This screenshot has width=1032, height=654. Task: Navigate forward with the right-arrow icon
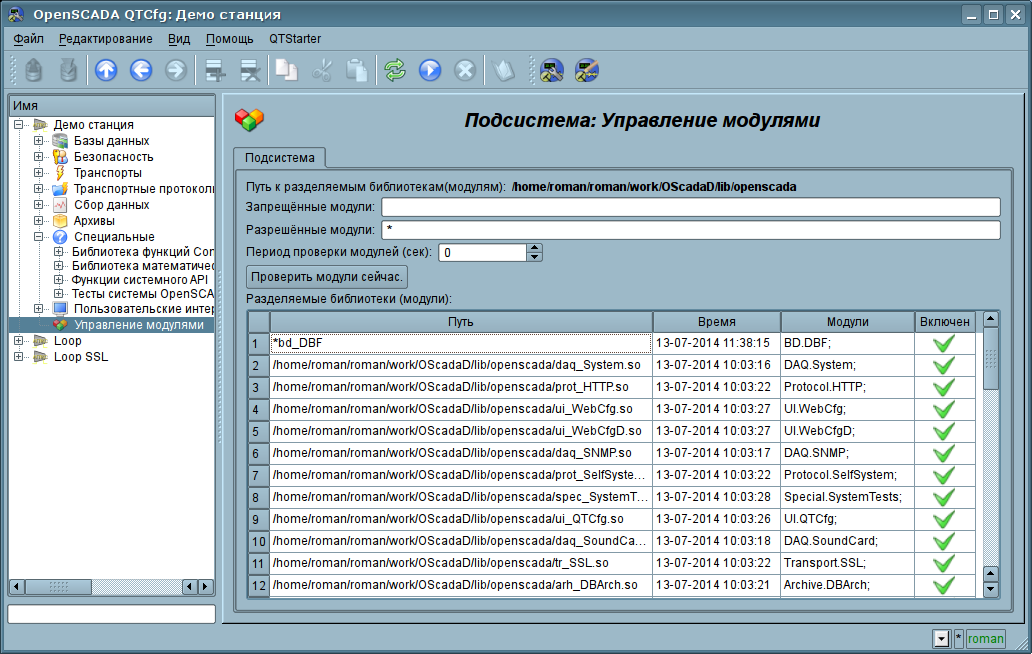[x=176, y=70]
